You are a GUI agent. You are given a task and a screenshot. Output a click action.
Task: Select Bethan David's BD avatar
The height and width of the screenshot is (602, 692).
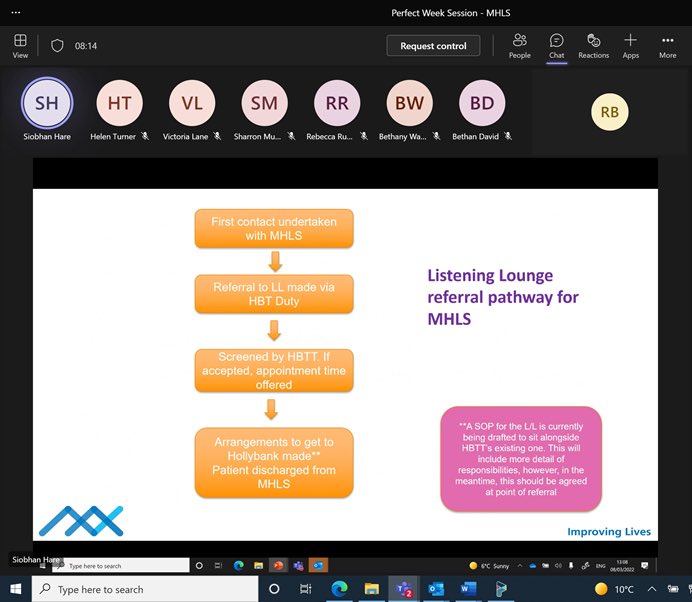(482, 103)
